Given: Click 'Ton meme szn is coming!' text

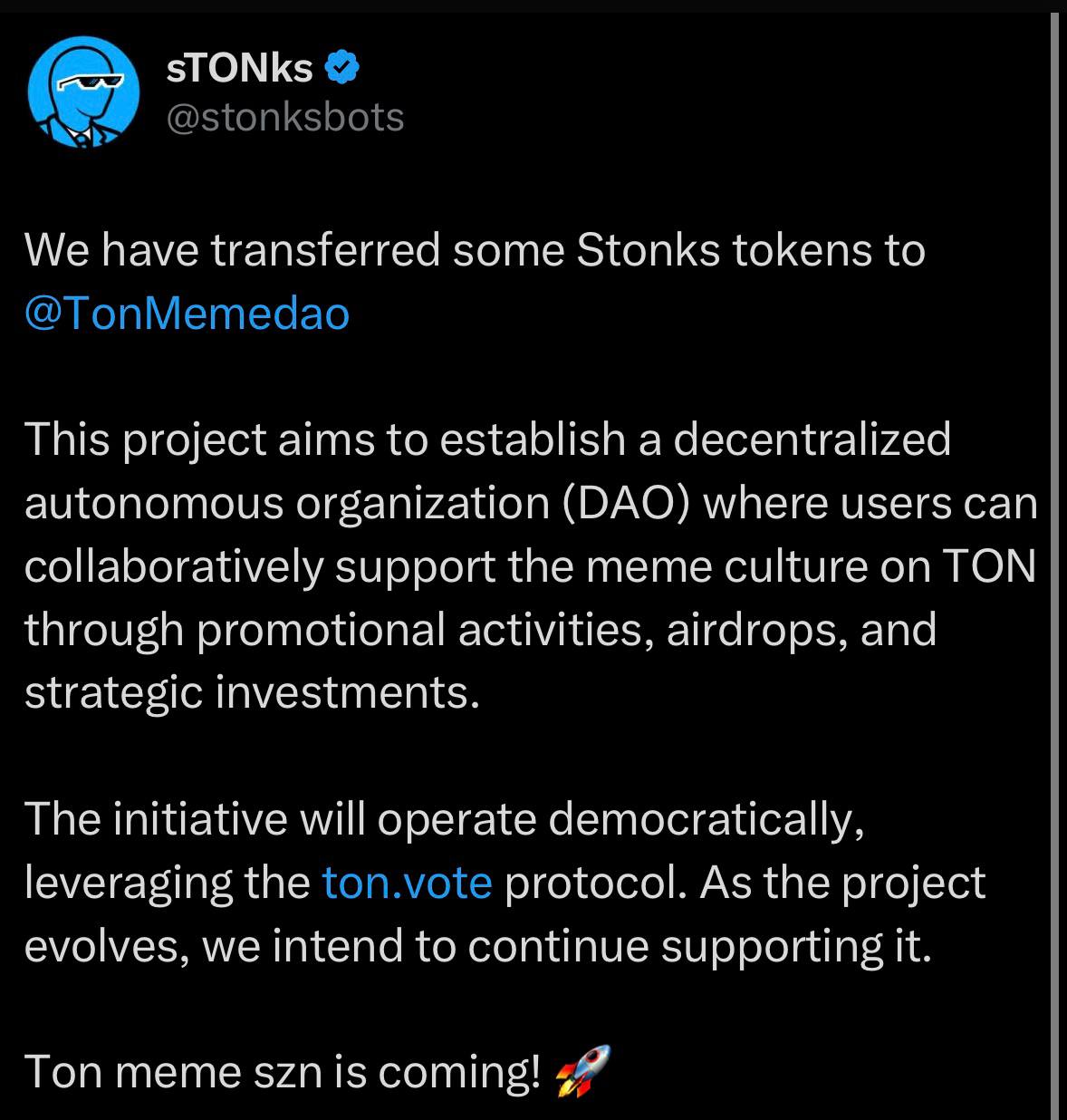Looking at the screenshot, I should (x=282, y=1072).
